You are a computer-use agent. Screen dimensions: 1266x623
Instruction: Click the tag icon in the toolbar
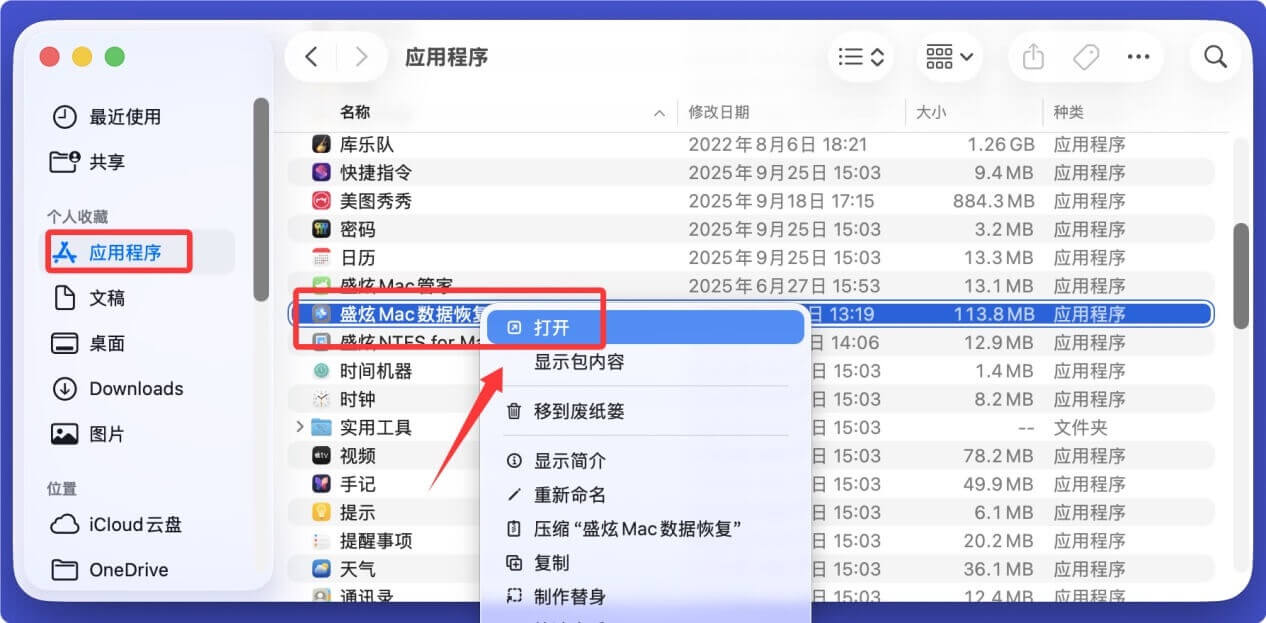[1085, 57]
